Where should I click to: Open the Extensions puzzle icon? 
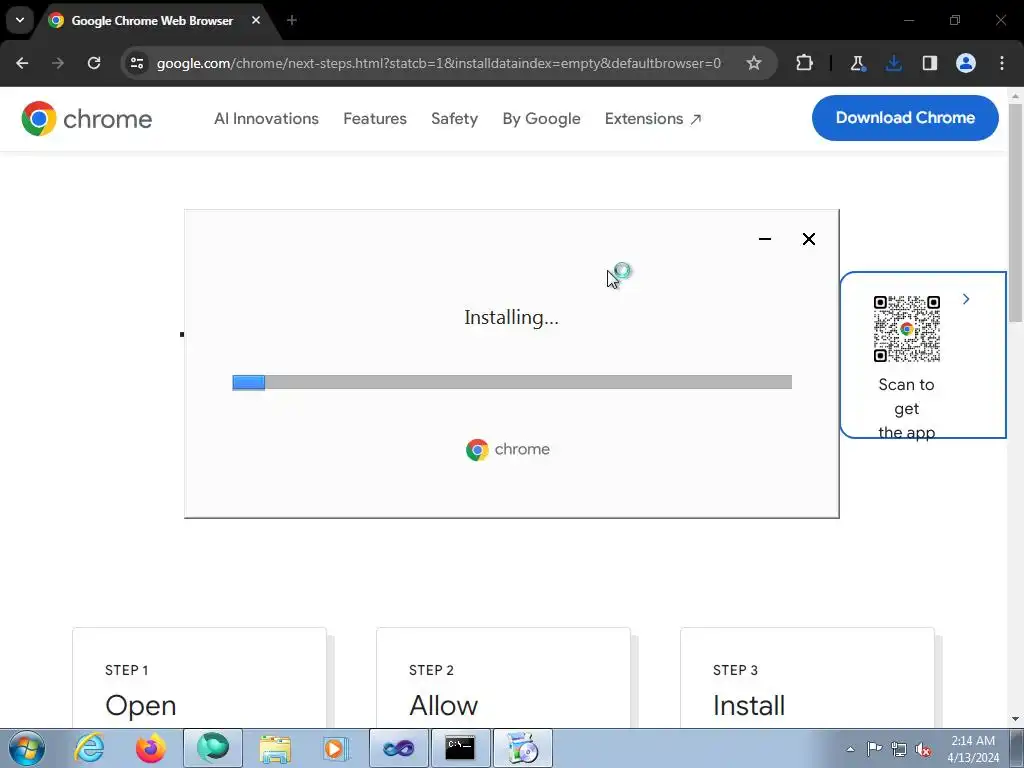[x=805, y=63]
